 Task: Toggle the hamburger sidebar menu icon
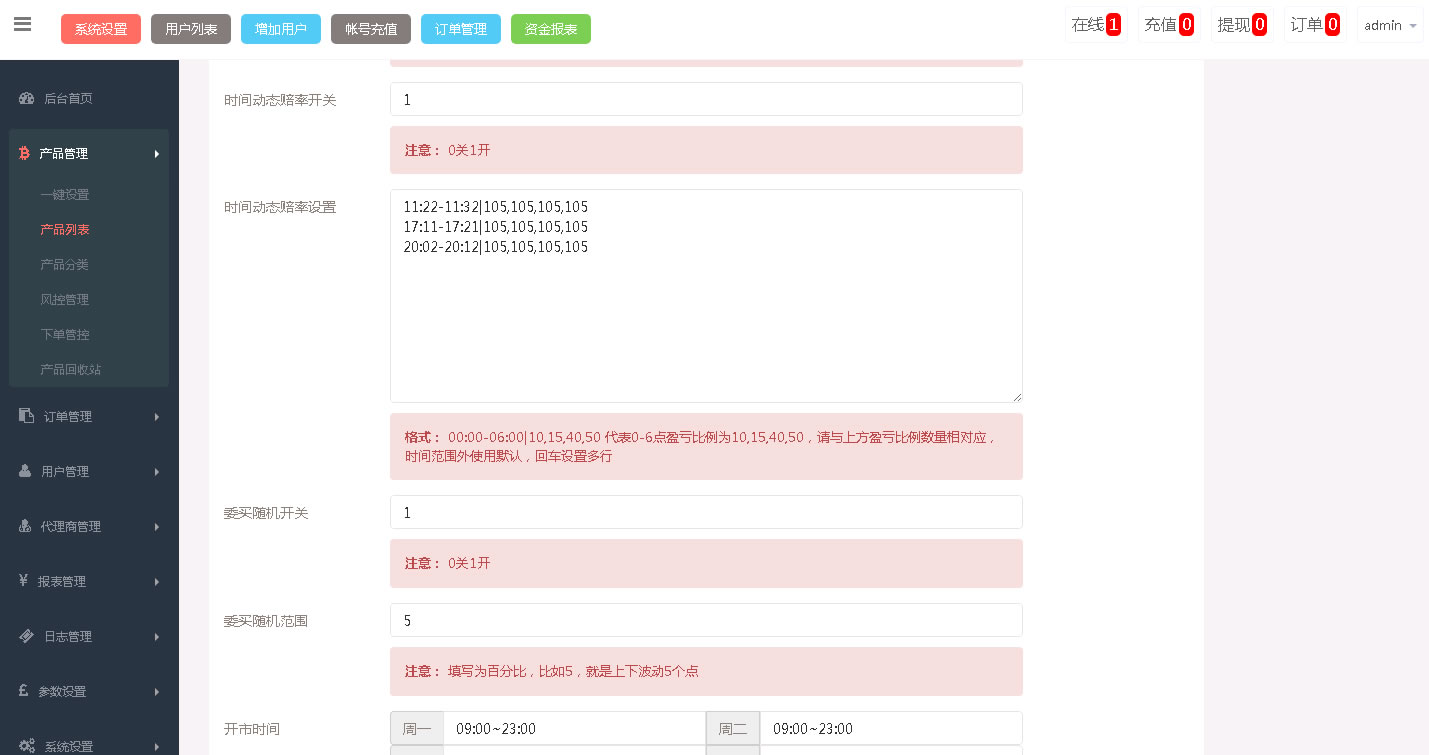click(22, 24)
